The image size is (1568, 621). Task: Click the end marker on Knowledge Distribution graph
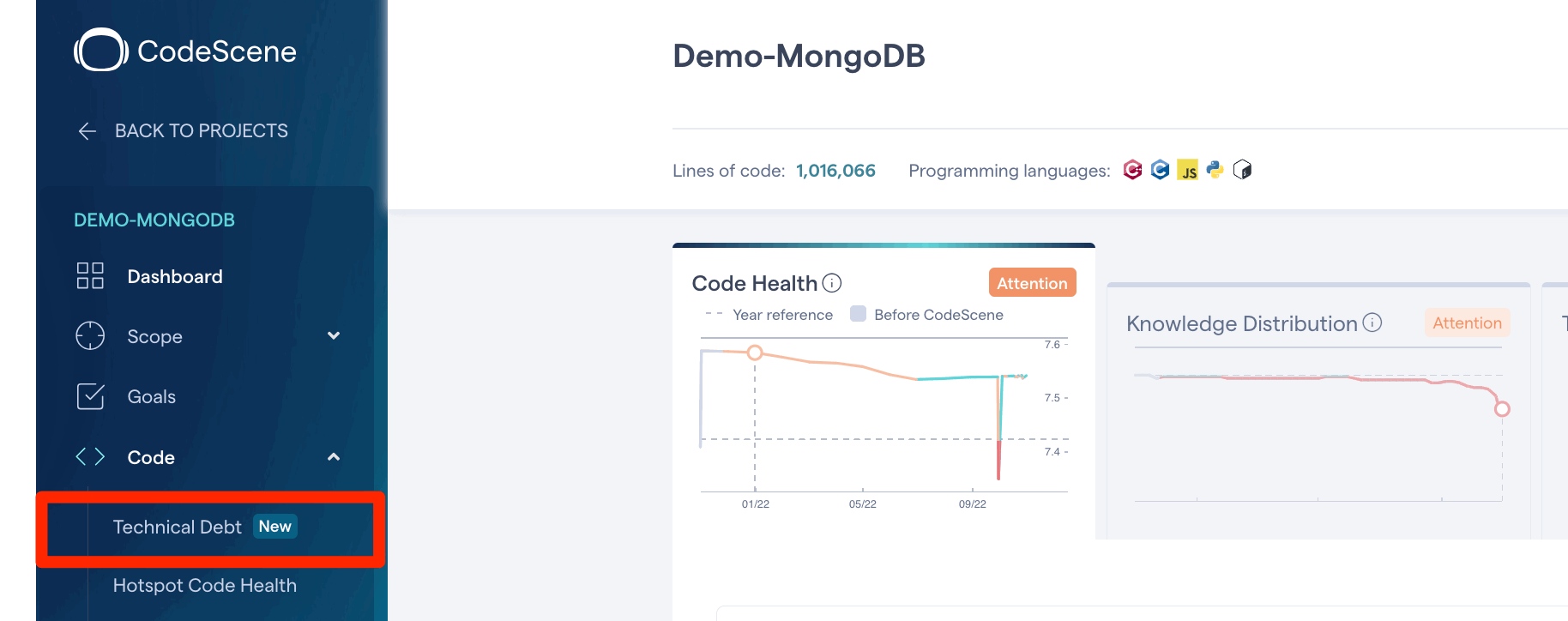tap(1502, 409)
